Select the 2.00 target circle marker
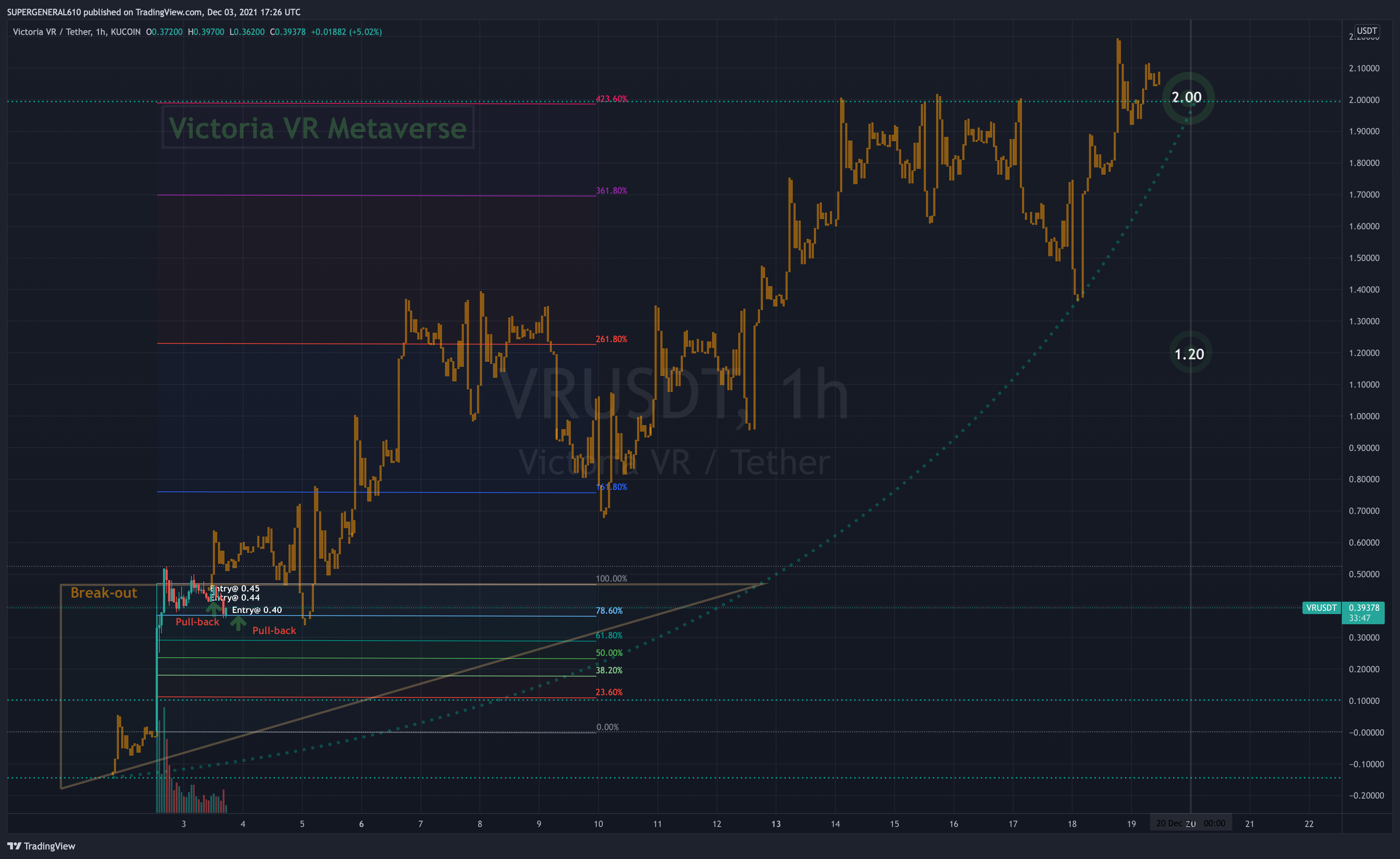1400x859 pixels. pos(1188,98)
